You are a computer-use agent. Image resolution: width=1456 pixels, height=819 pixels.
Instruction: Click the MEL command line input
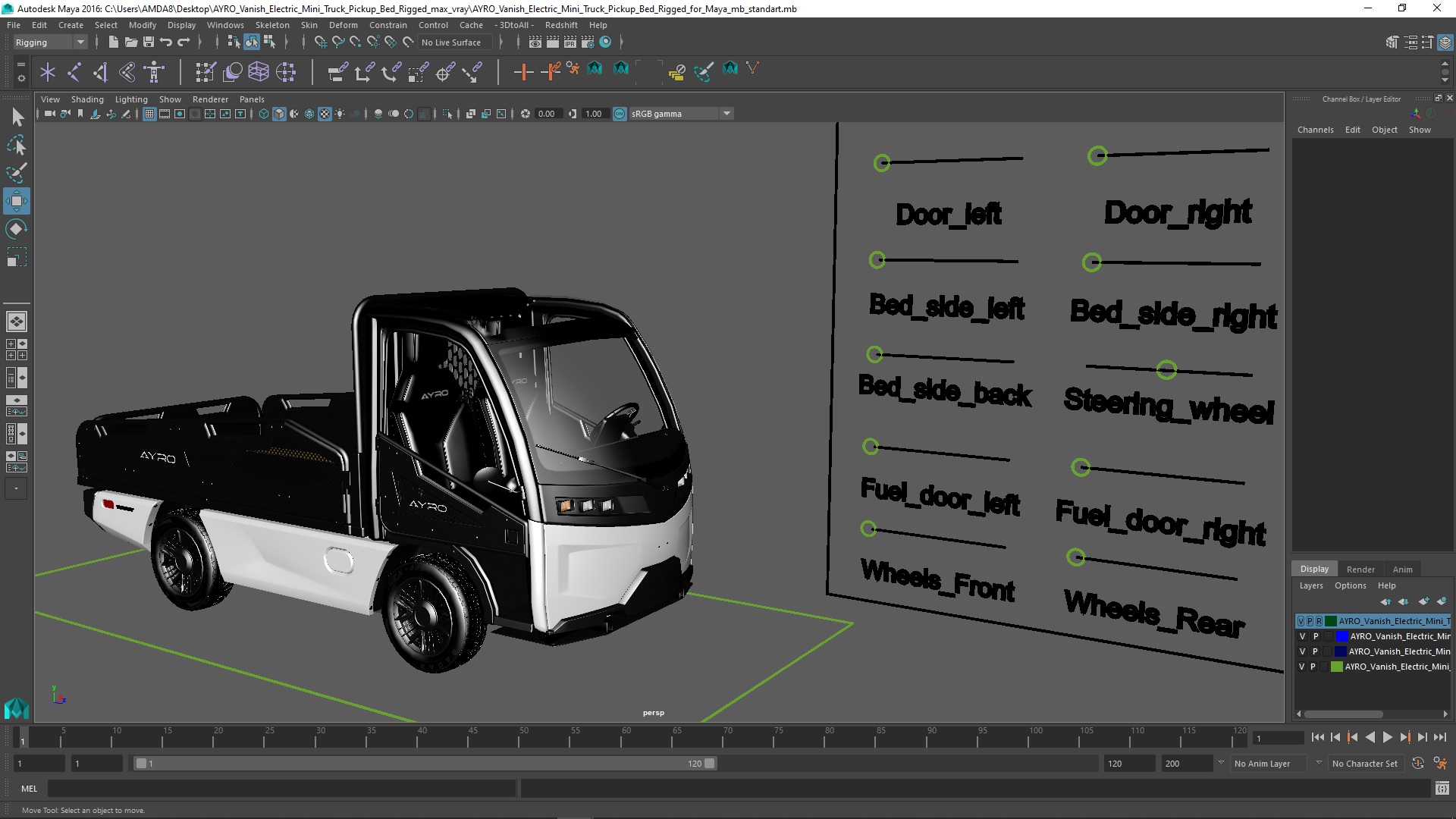click(282, 789)
